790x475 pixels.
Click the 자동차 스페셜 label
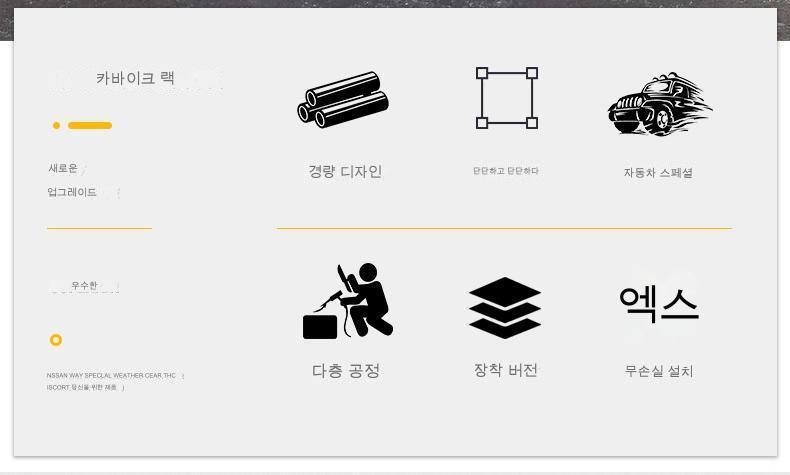[658, 172]
